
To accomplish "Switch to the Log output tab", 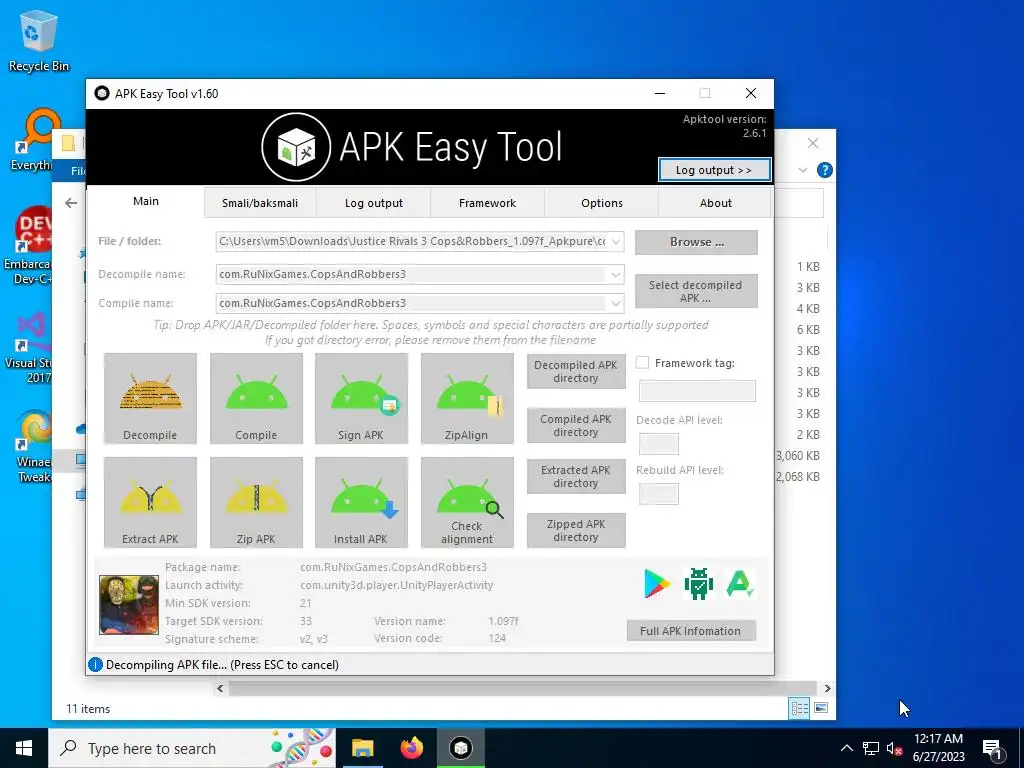I will pyautogui.click(x=374, y=203).
